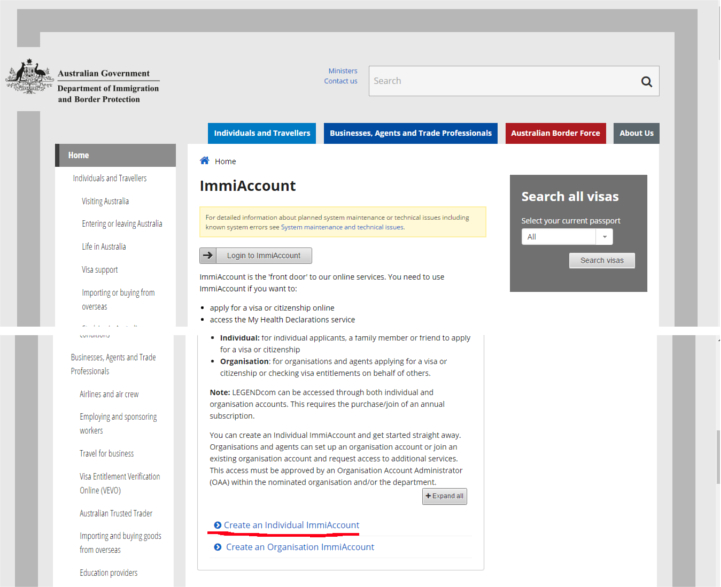
Task: Click the 'Select your current passport' label
Action: point(571,221)
